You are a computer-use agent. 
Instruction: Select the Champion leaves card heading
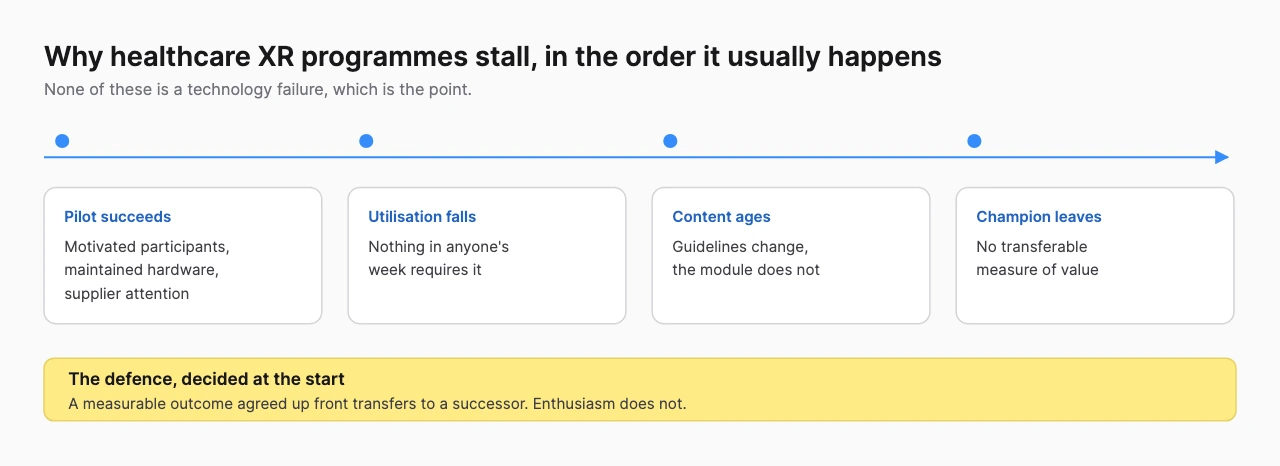[1038, 217]
